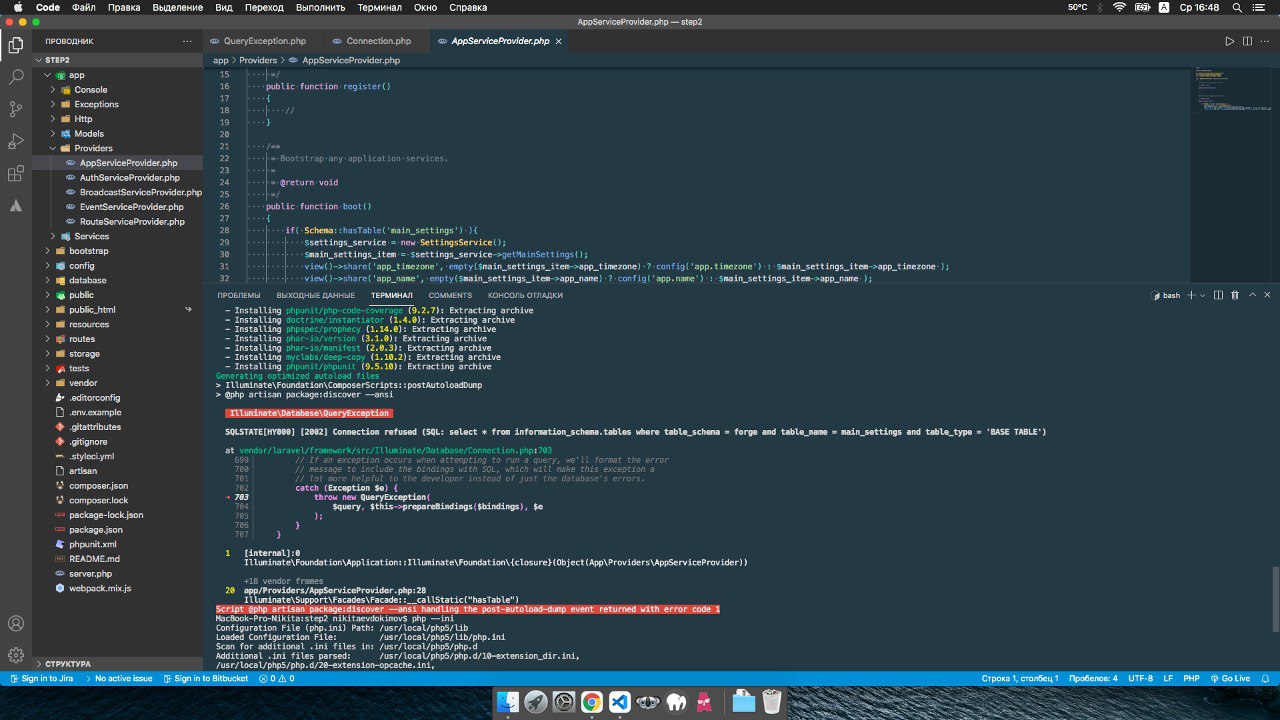Switch to the ПРОБЛЕМЫ panel tab
The image size is (1280, 720).
[239, 296]
